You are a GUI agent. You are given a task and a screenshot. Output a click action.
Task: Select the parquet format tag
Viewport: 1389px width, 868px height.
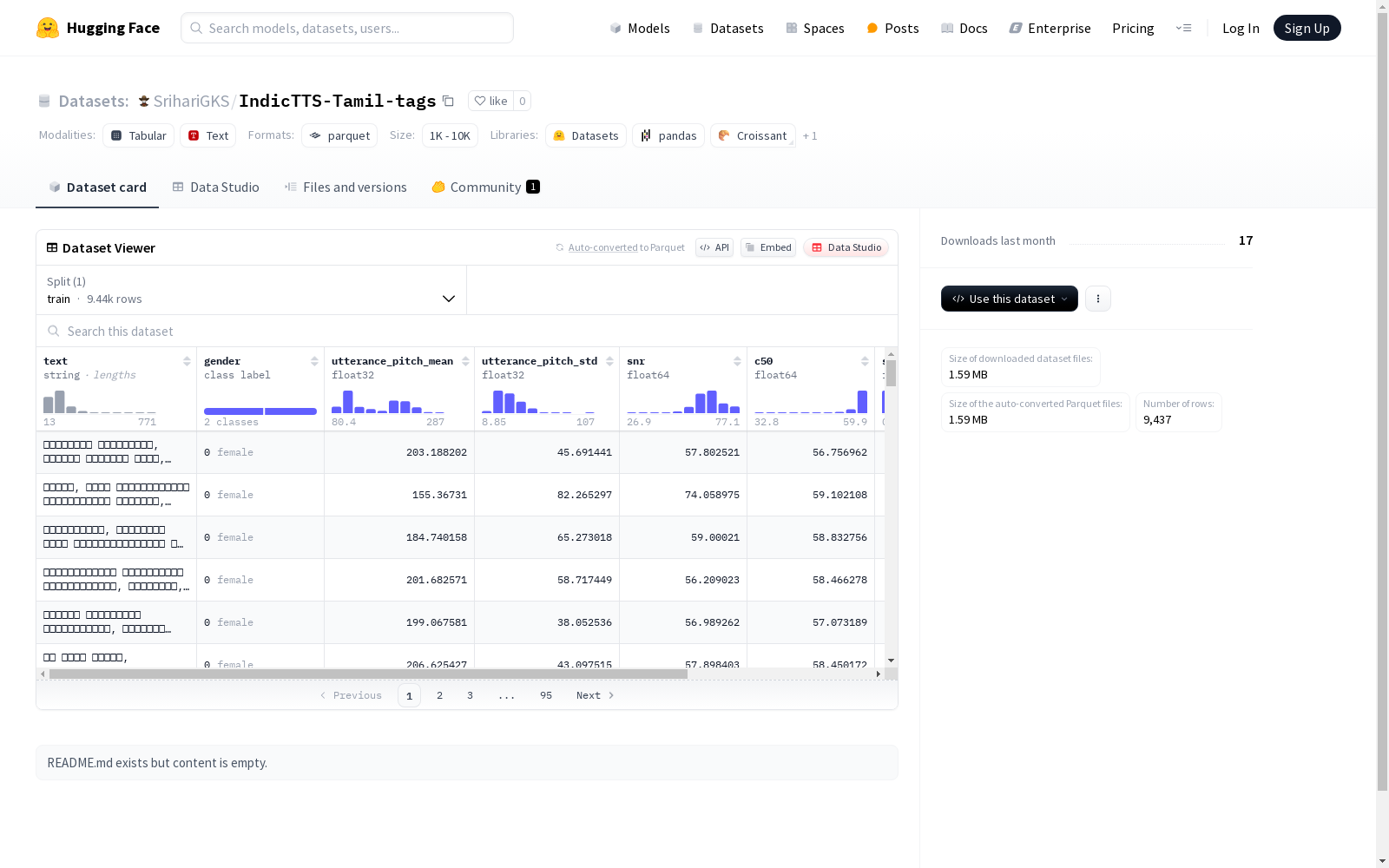[x=339, y=135]
